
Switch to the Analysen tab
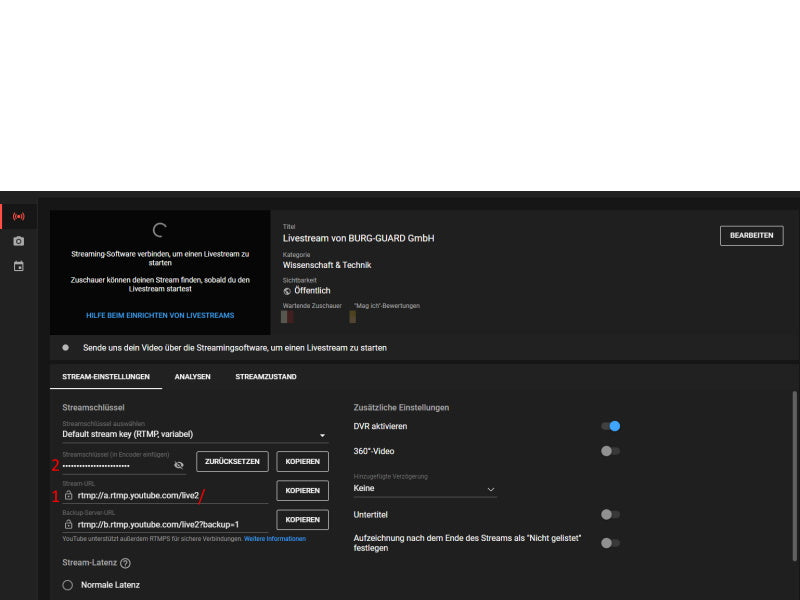[192, 377]
